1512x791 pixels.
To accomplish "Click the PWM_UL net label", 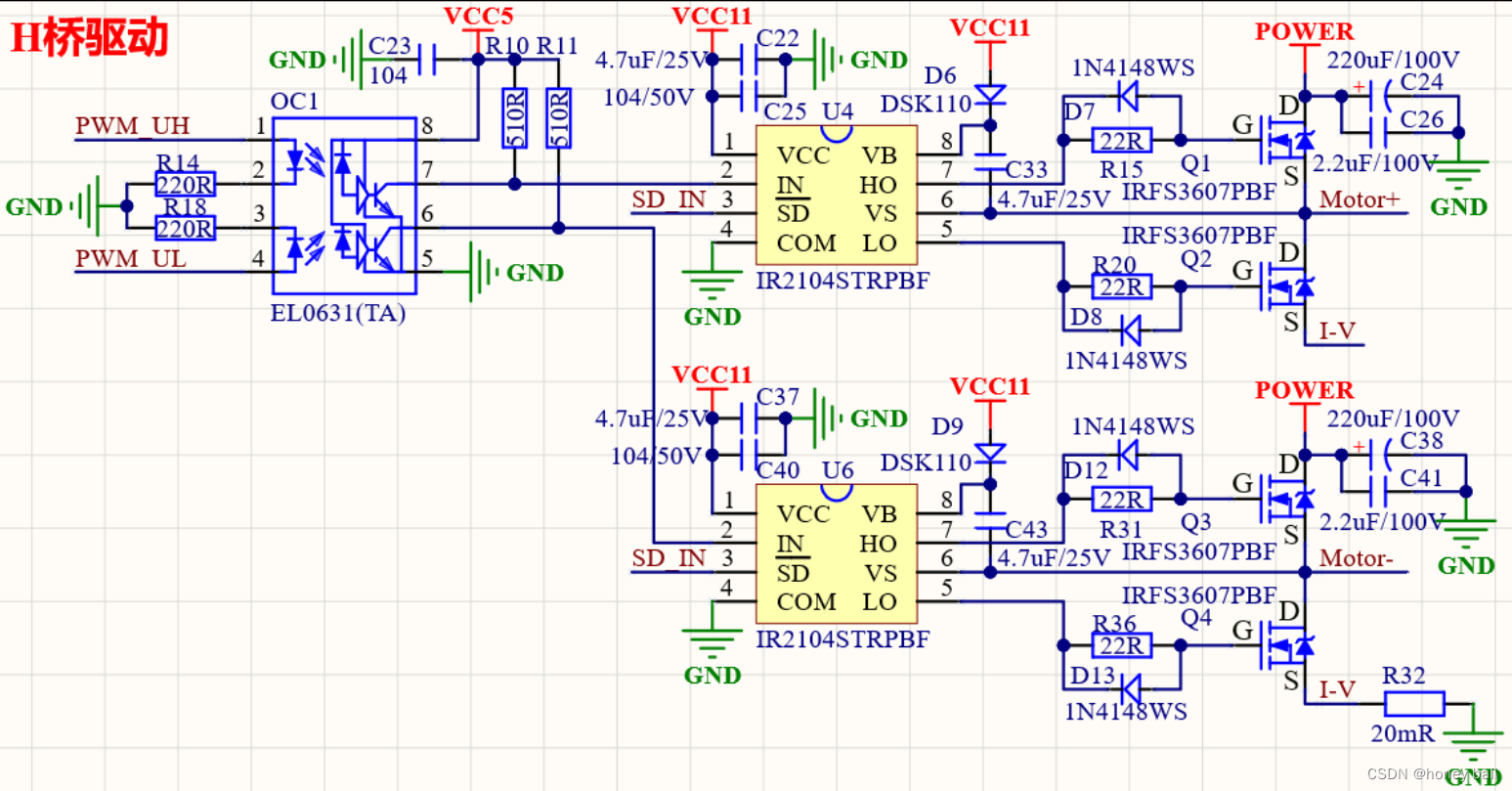I will [x=131, y=259].
